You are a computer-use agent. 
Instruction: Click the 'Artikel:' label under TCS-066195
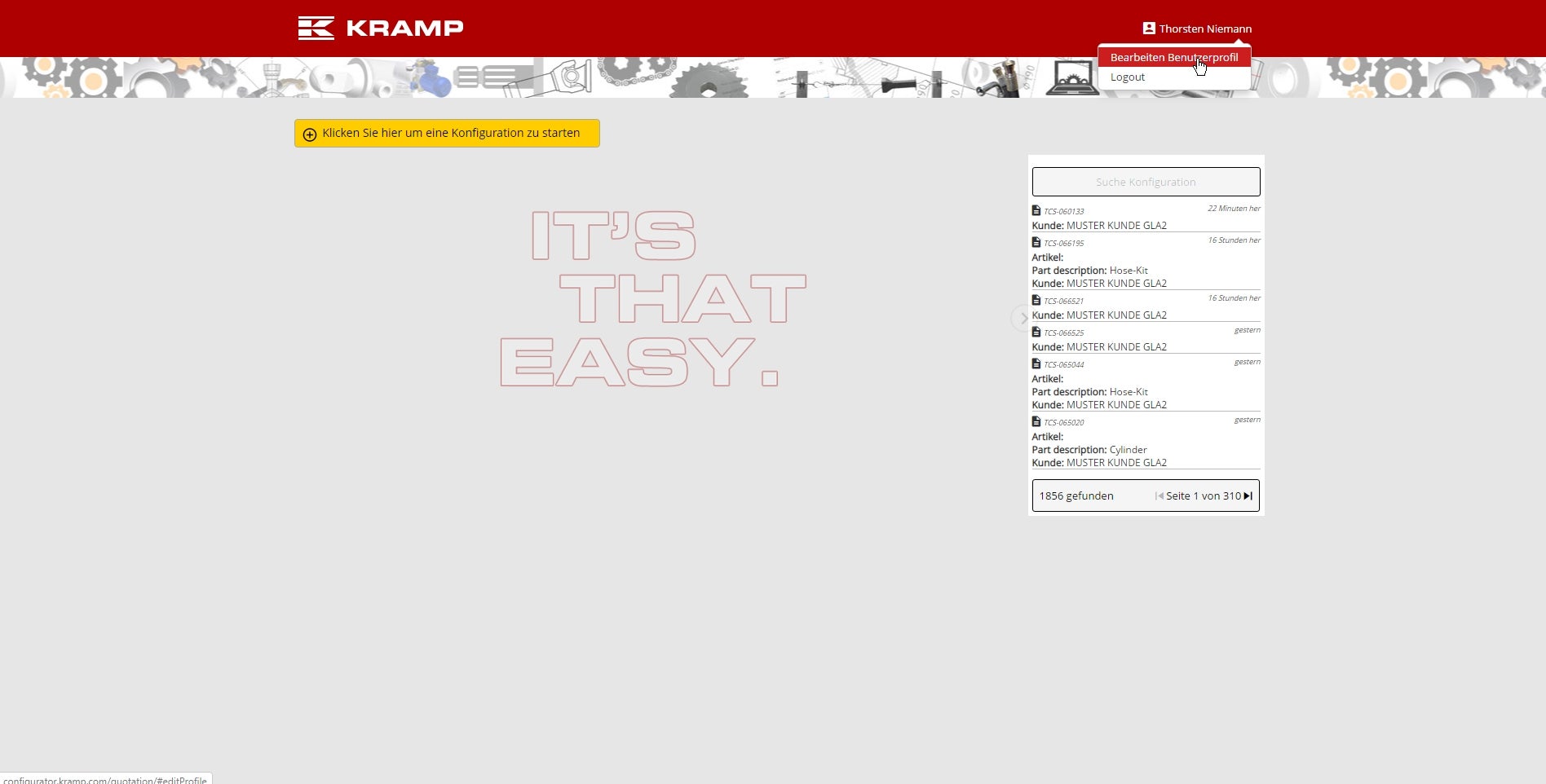coord(1048,258)
